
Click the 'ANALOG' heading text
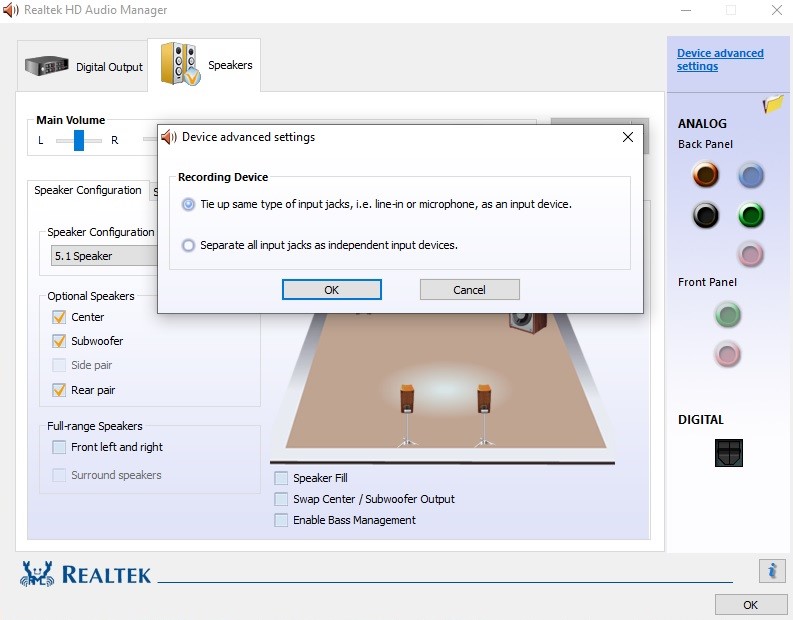click(x=702, y=123)
